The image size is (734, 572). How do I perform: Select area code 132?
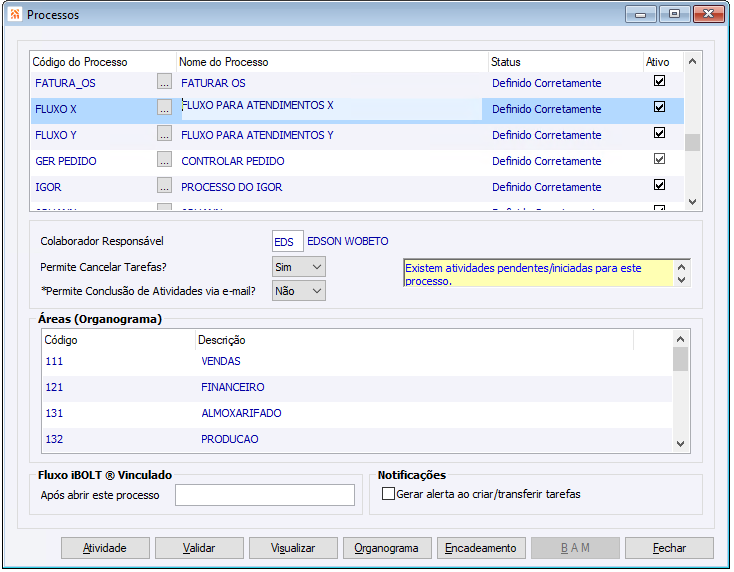coord(54,439)
